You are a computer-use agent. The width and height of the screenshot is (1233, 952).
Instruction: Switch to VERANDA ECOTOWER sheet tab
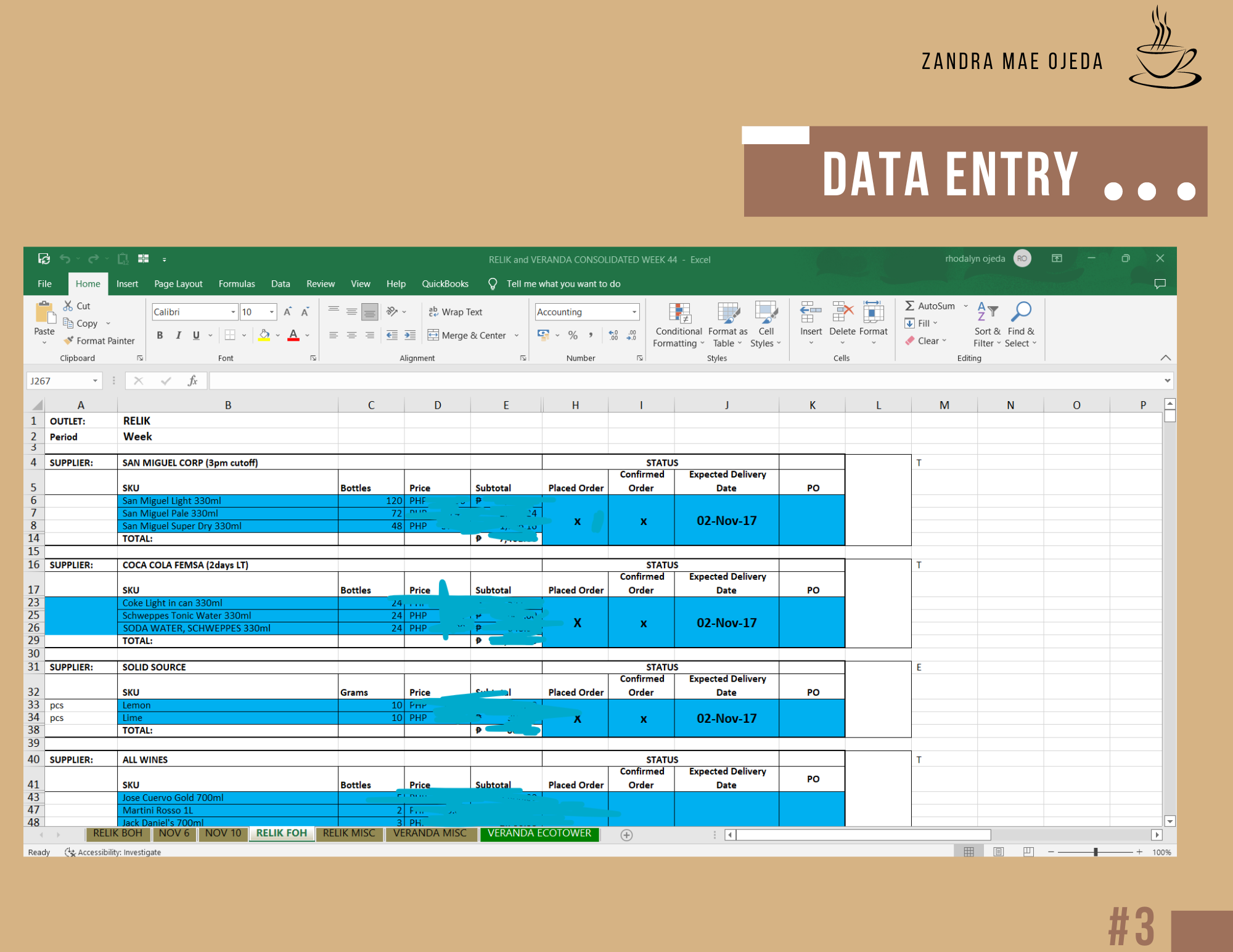[x=539, y=833]
